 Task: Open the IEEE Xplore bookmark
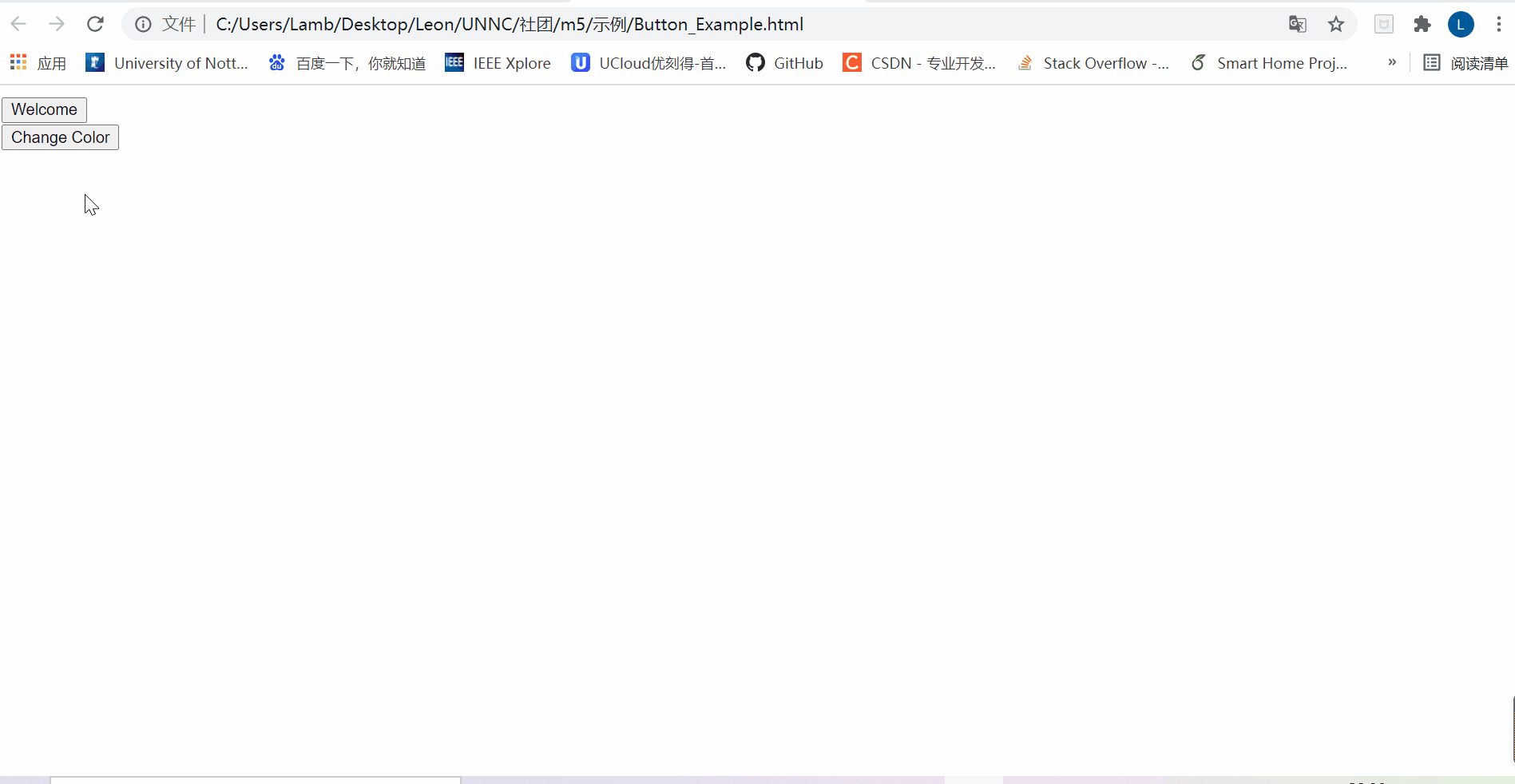pyautogui.click(x=497, y=62)
